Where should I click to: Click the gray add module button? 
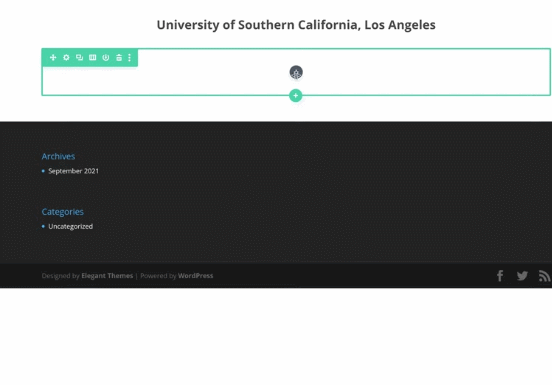tap(296, 72)
